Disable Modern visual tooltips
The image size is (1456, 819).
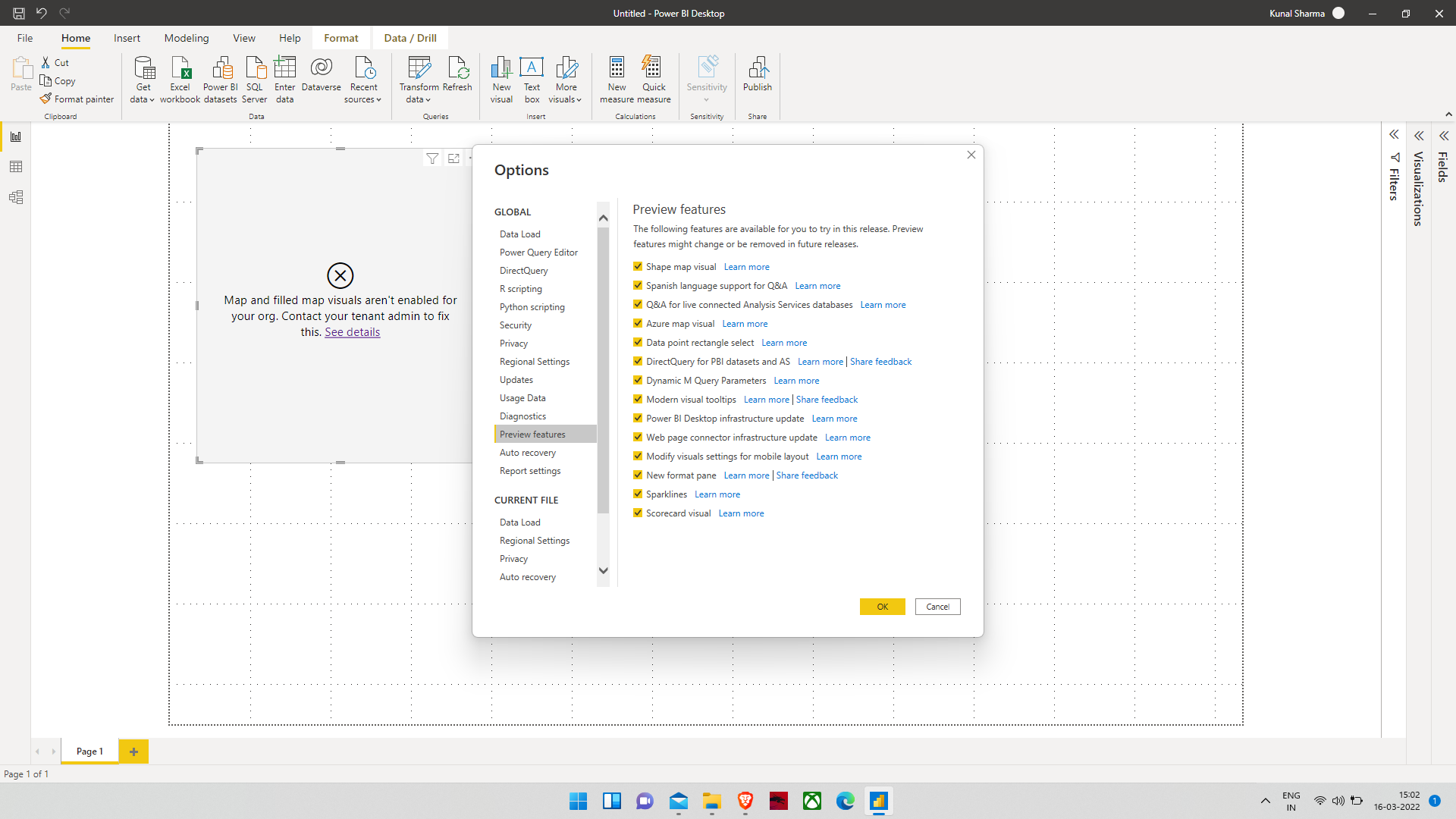point(638,400)
